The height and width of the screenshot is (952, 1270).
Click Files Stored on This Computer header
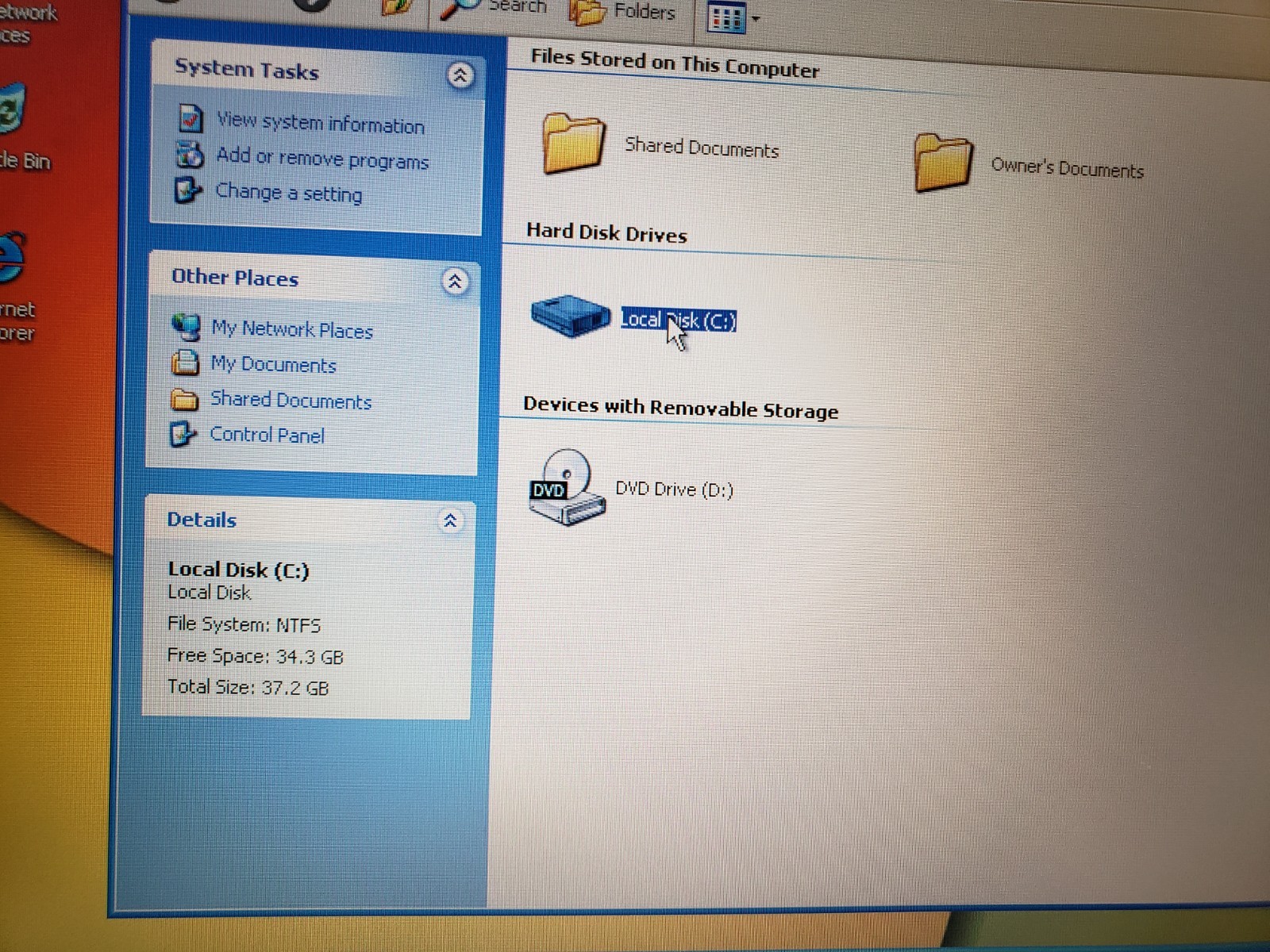click(x=675, y=63)
